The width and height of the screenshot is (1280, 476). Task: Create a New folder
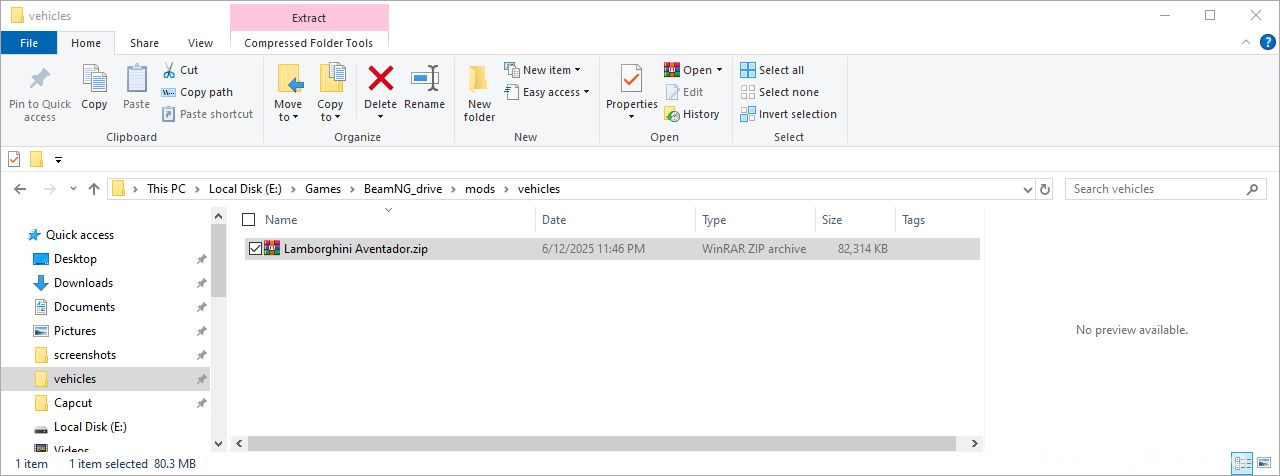point(479,93)
